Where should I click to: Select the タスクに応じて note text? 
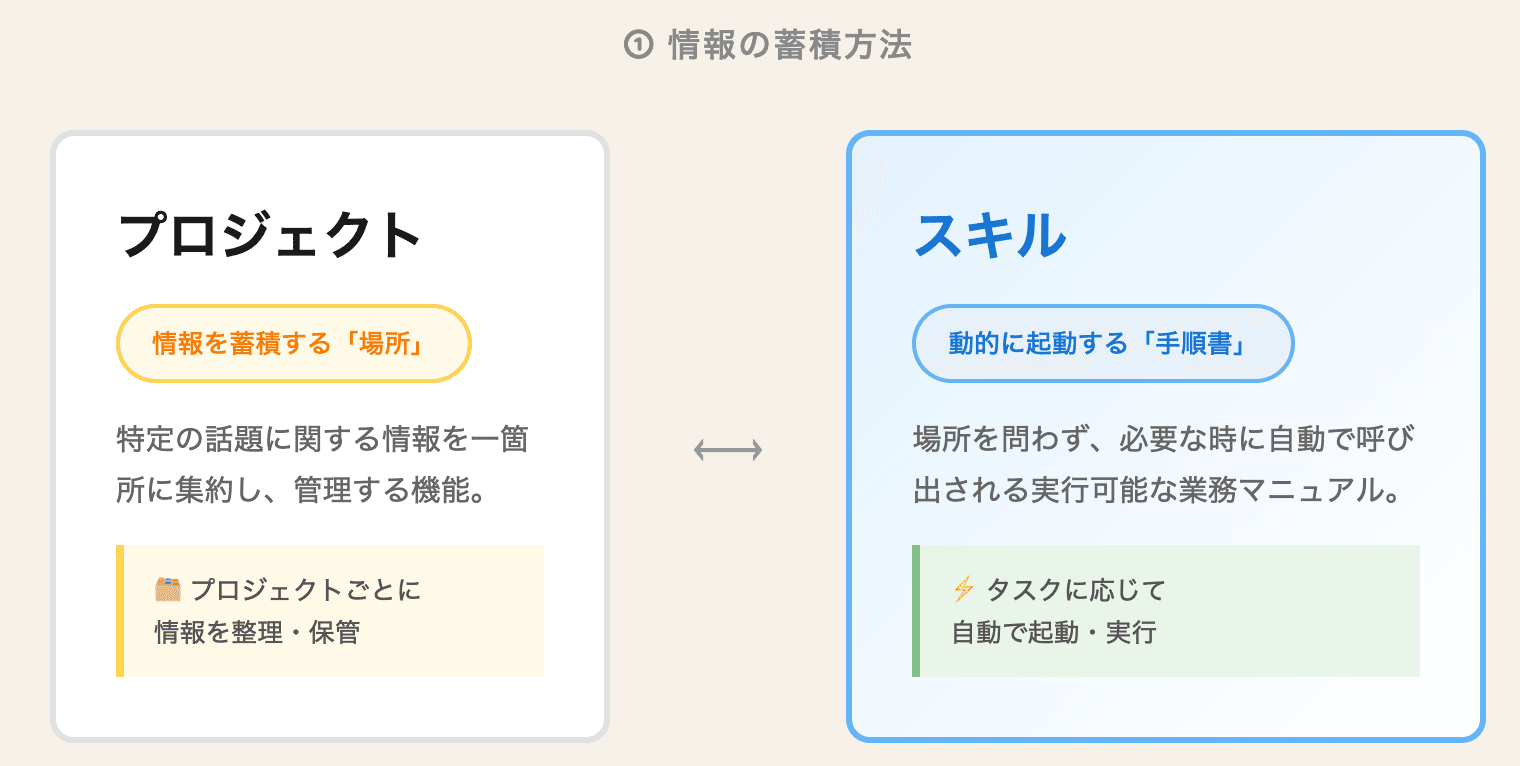1076,590
